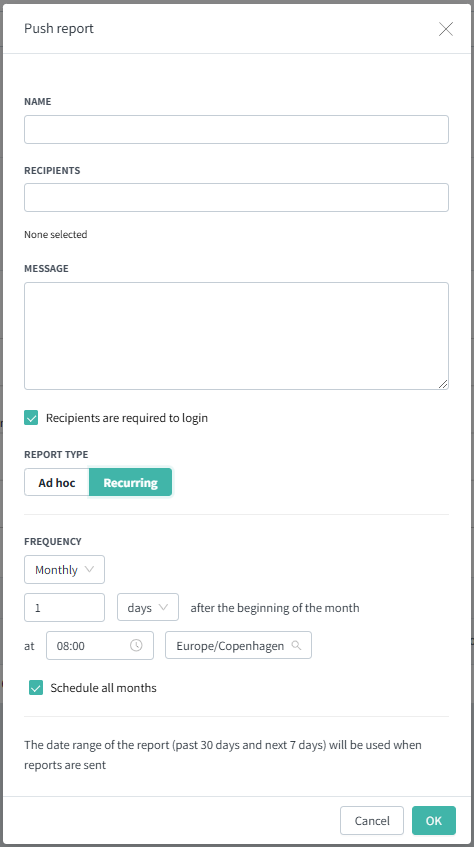Image resolution: width=474 pixels, height=847 pixels.
Task: Click inside the Message text area
Action: (236, 336)
